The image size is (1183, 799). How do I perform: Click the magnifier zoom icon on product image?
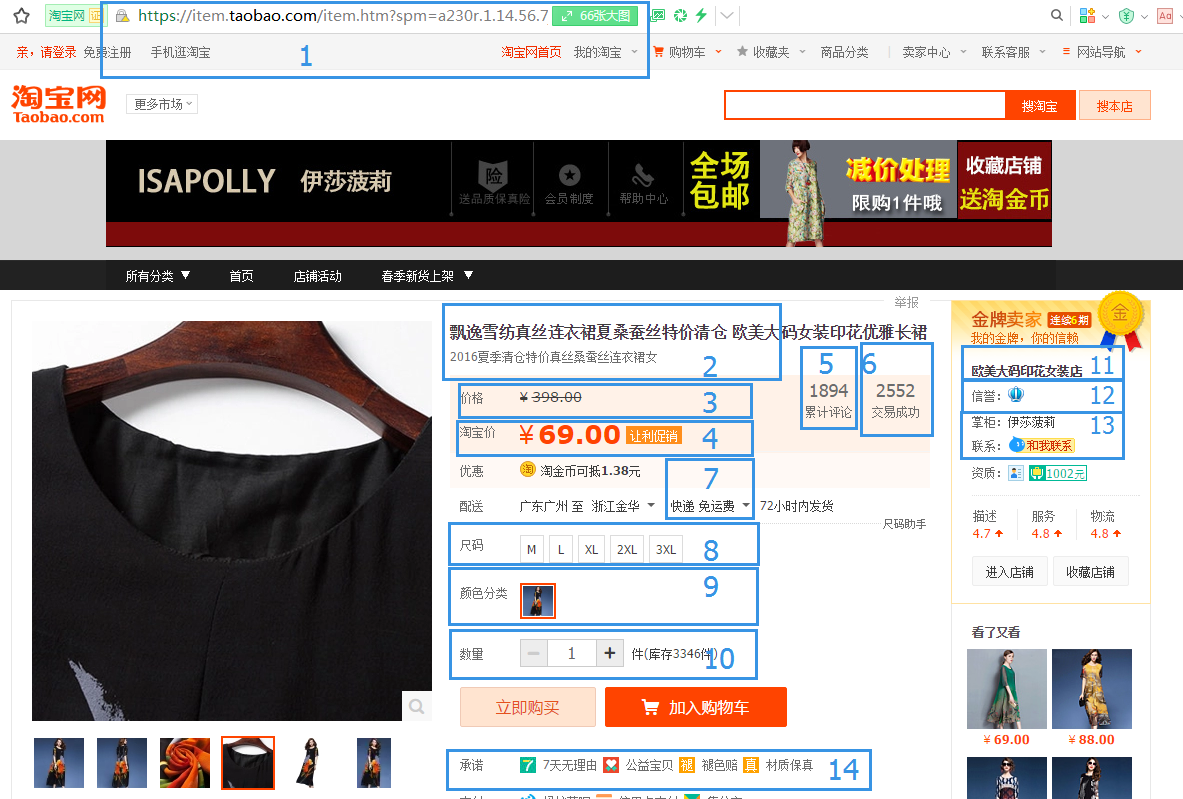[416, 706]
